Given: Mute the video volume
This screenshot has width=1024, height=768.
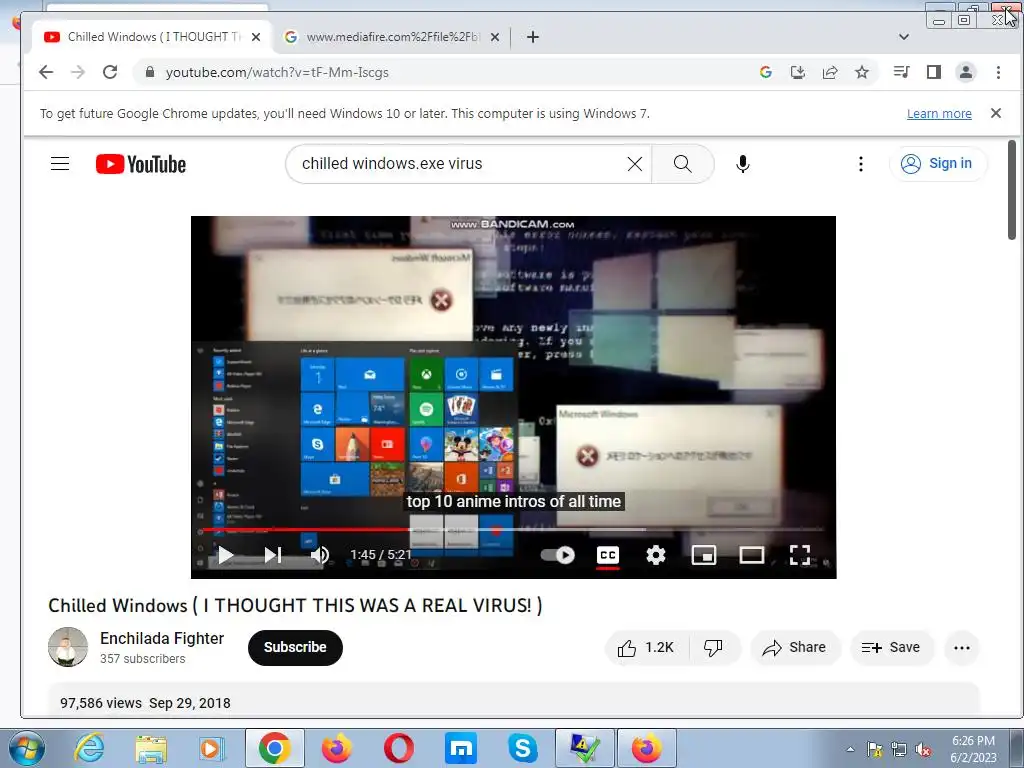Looking at the screenshot, I should point(319,555).
